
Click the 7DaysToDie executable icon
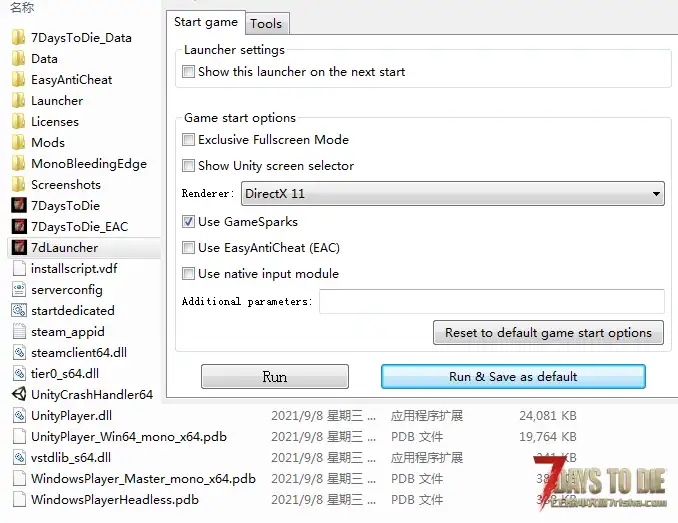click(x=18, y=206)
